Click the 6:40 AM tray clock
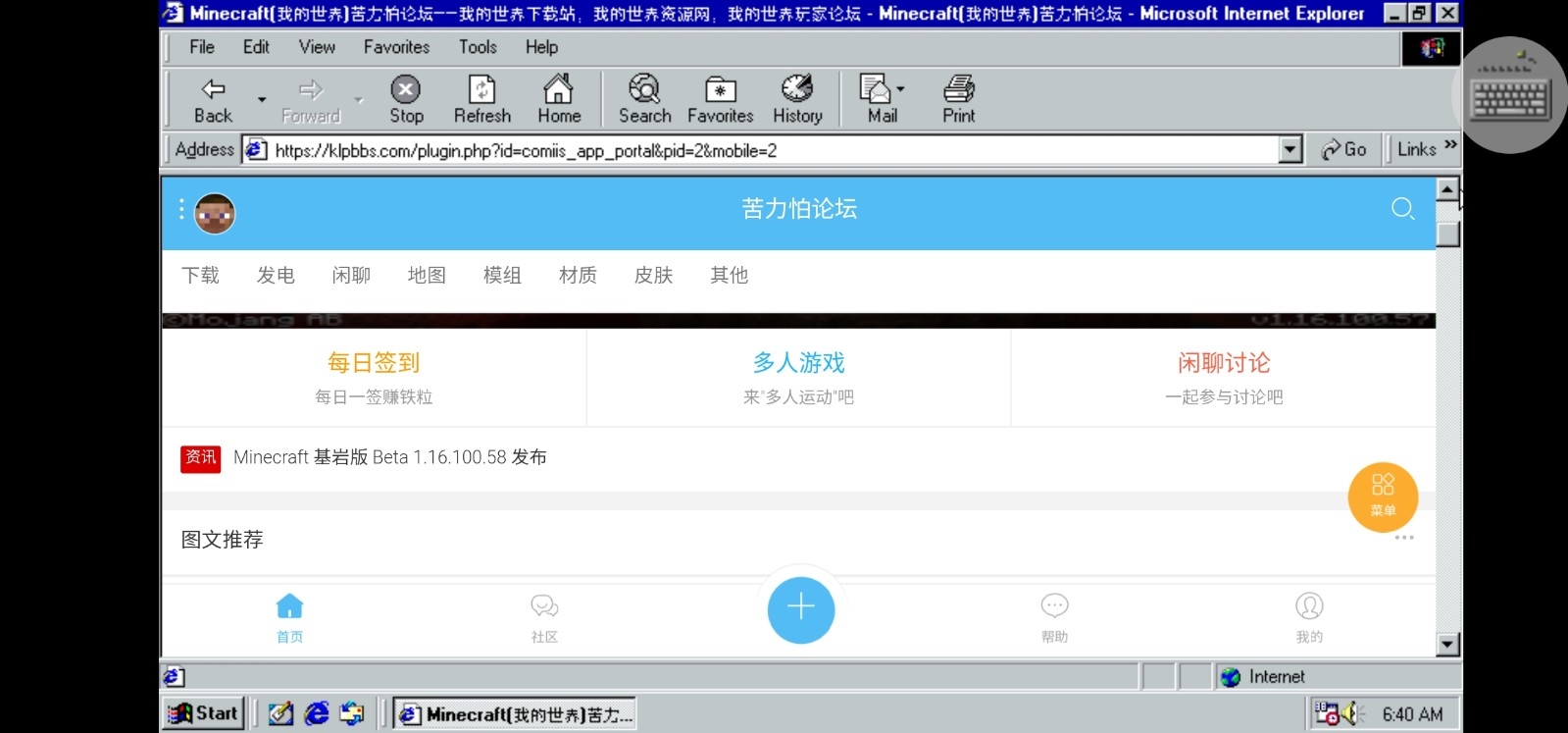The width and height of the screenshot is (1568, 733). pos(1412,714)
